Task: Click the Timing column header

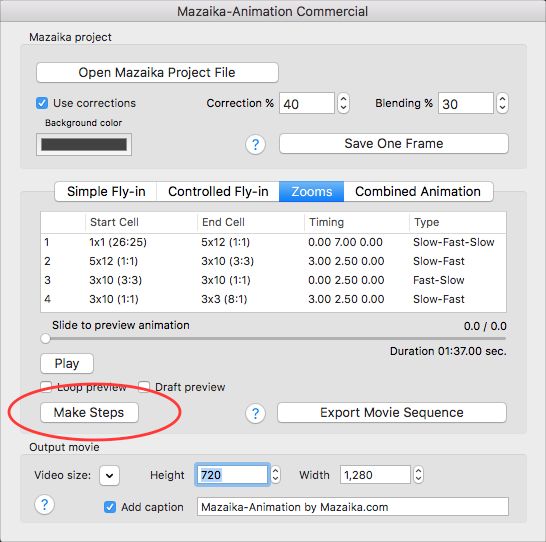Action: 357,222
